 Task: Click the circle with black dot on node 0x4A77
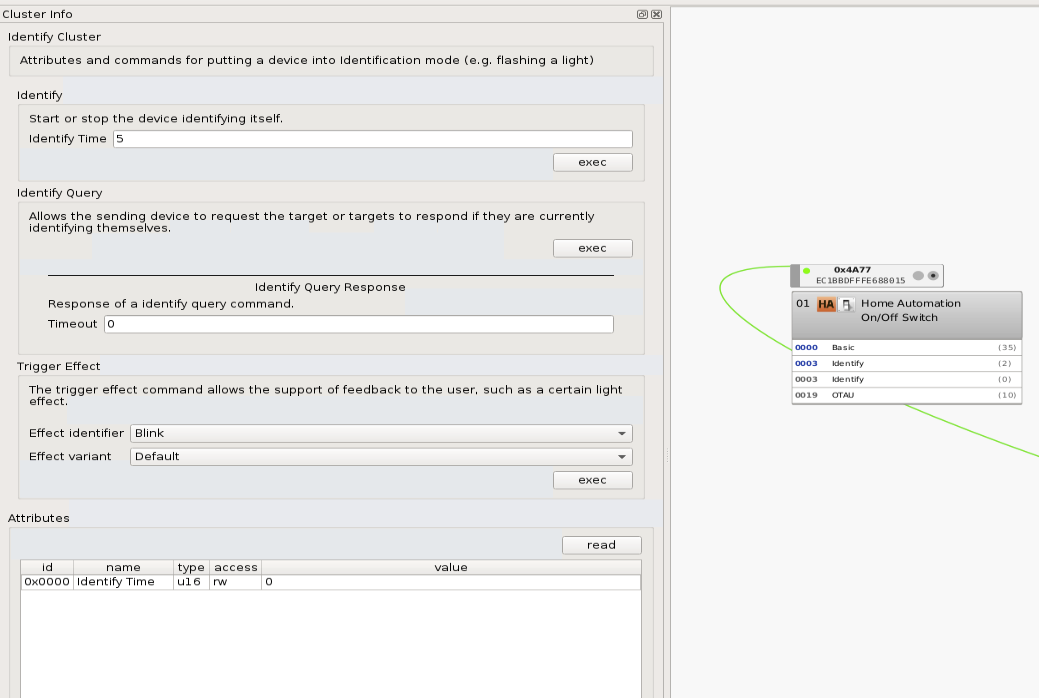tap(933, 276)
